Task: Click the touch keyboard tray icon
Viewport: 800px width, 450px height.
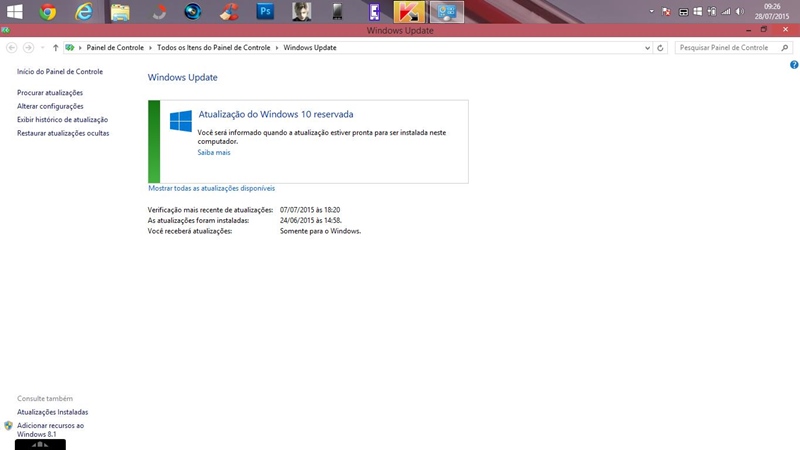Action: click(x=684, y=12)
